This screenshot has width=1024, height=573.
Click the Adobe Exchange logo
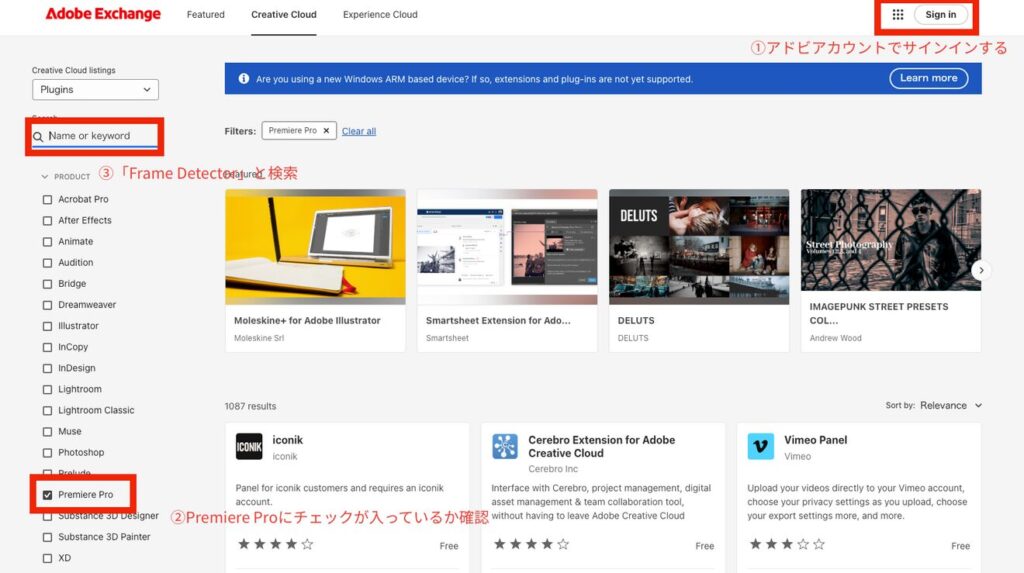coord(103,14)
